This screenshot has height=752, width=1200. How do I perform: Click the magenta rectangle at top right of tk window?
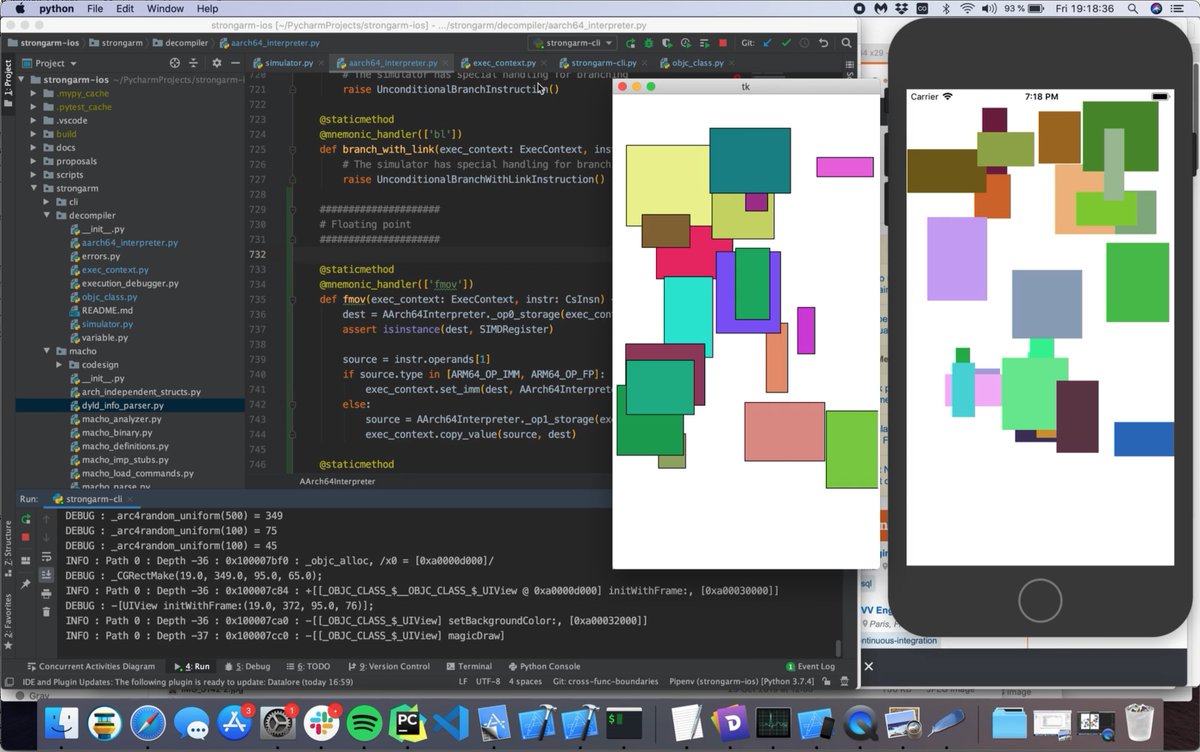(845, 167)
